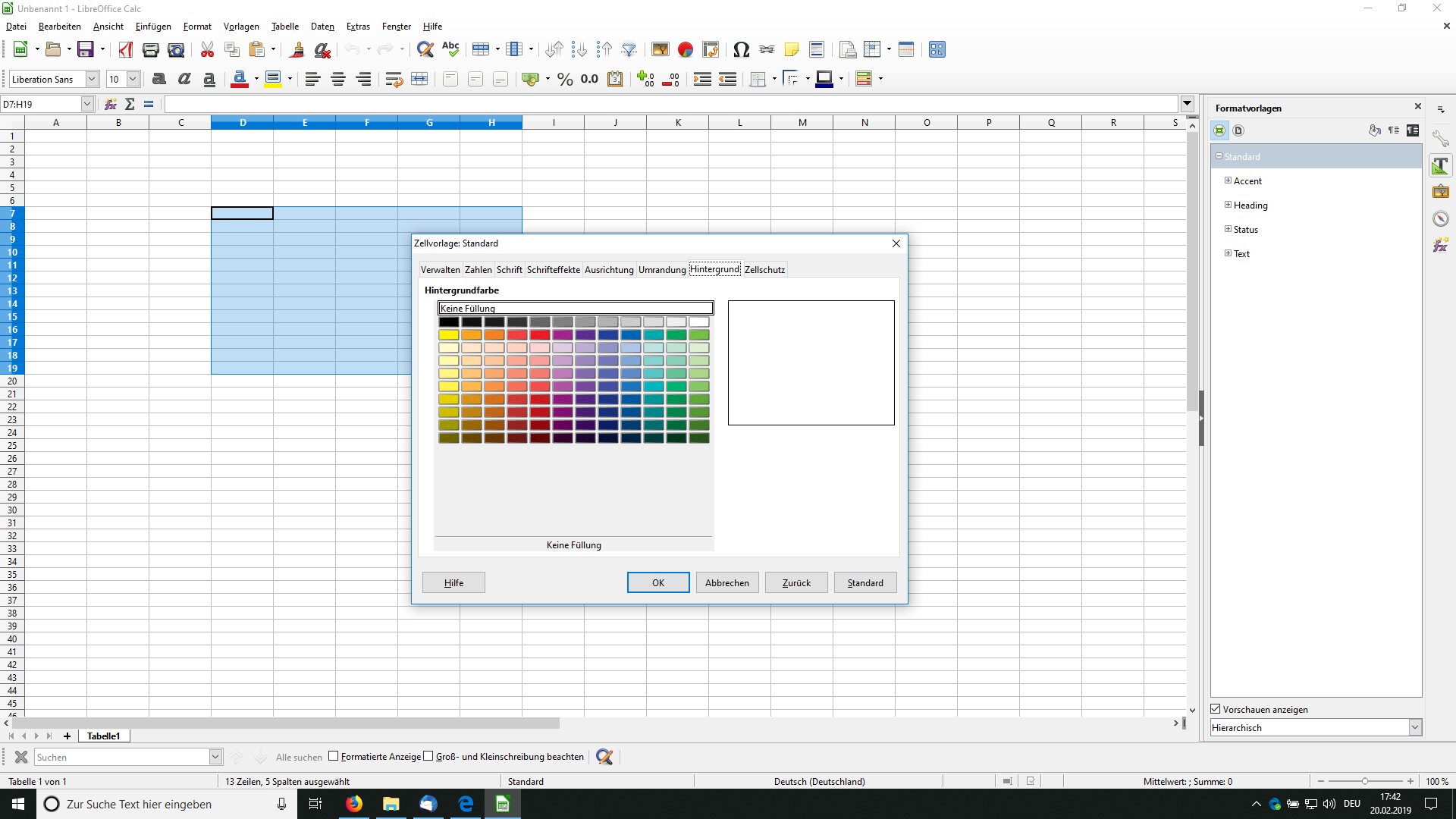Viewport: 1456px width, 819px height.
Task: Click the Abbrechen button
Action: coord(726,582)
